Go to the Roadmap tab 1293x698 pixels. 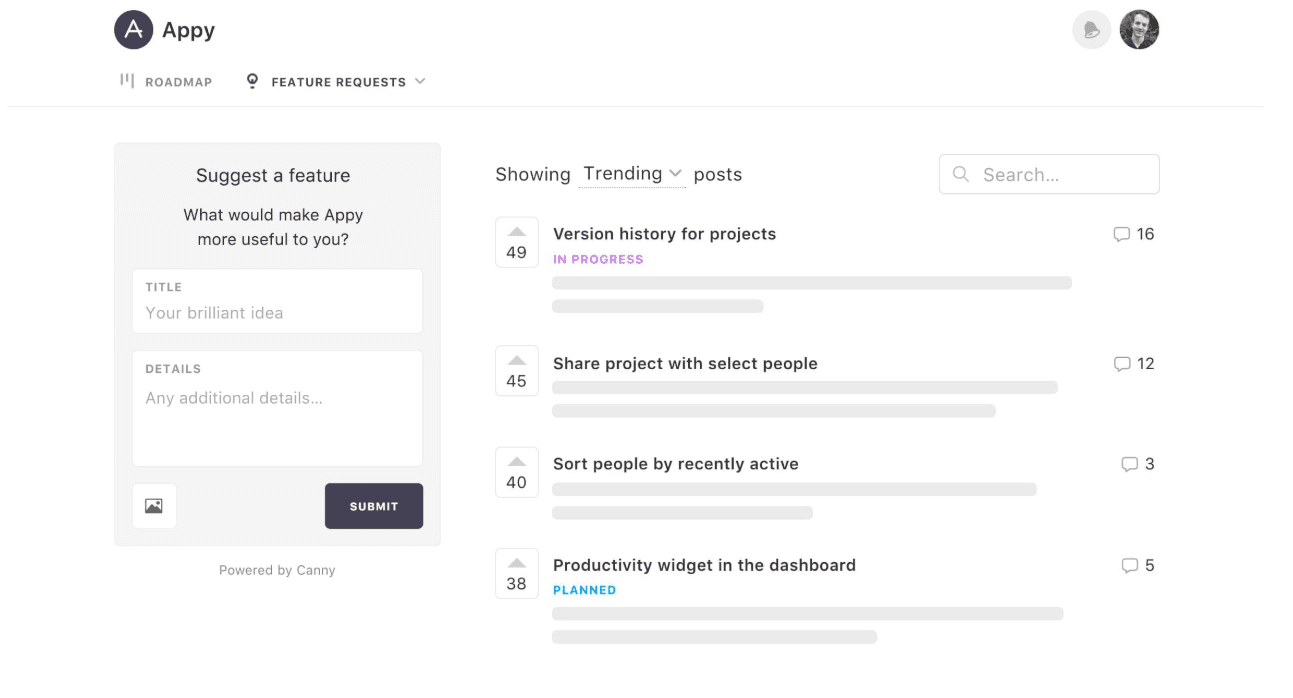coord(166,82)
